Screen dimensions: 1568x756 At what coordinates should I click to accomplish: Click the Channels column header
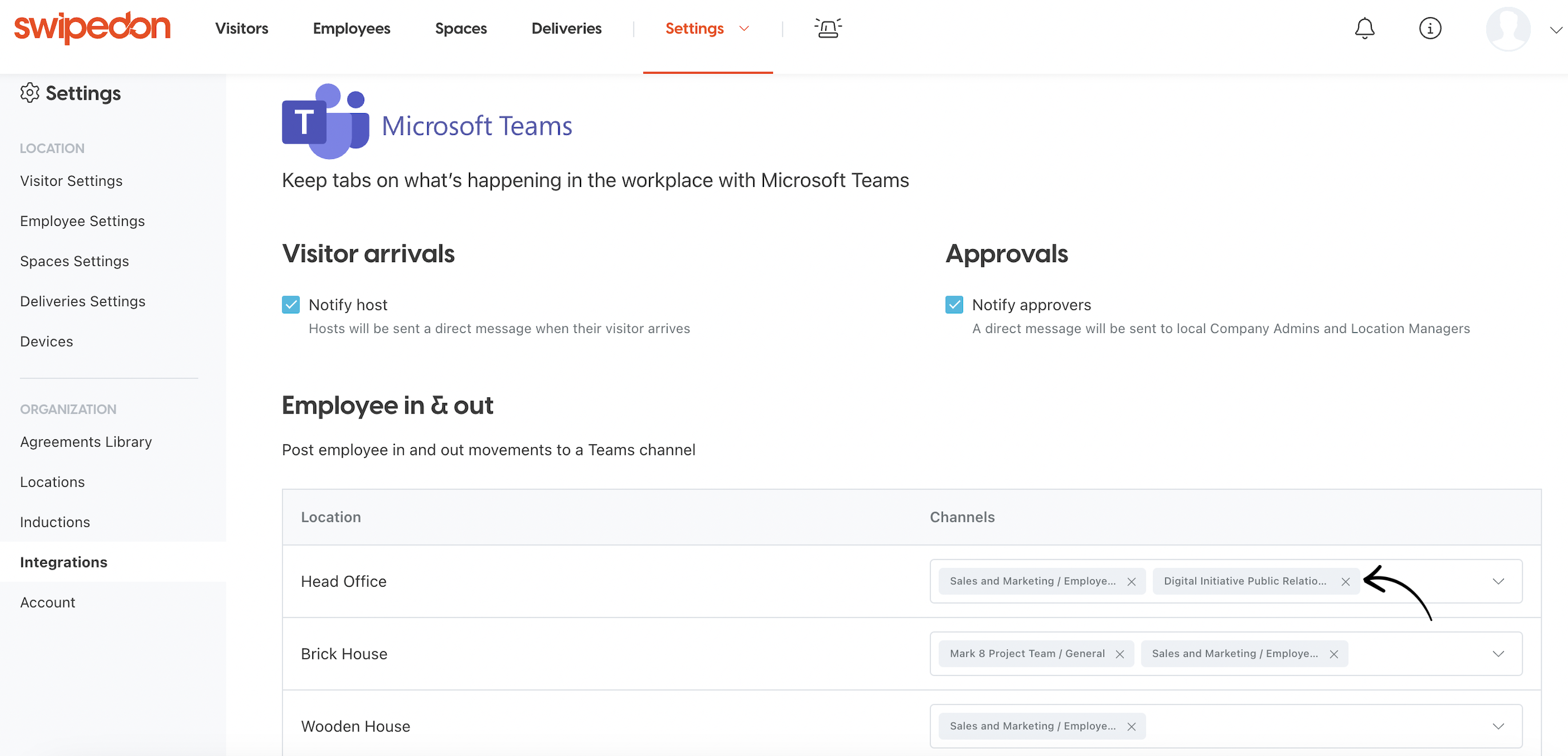962,518
